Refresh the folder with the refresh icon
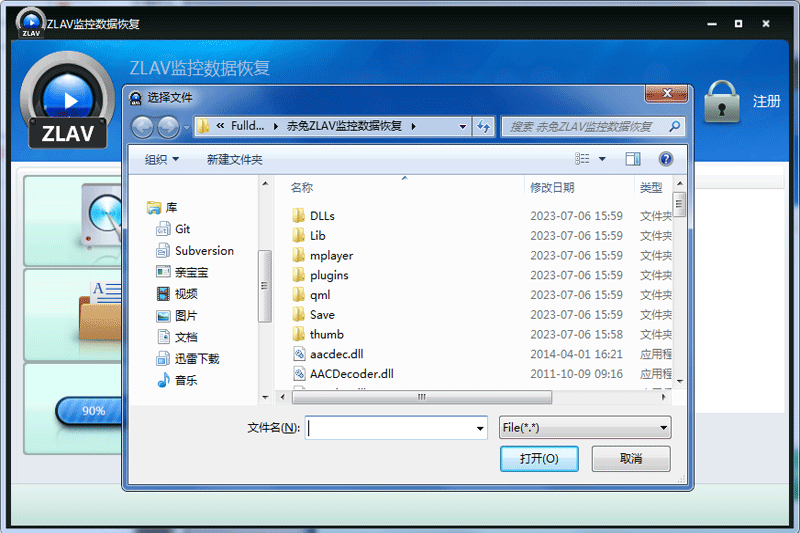Viewport: 800px width, 533px height. tap(483, 126)
